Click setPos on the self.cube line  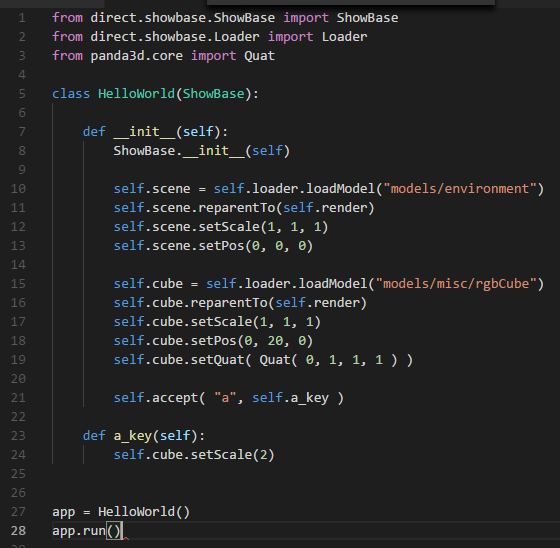pyautogui.click(x=214, y=341)
